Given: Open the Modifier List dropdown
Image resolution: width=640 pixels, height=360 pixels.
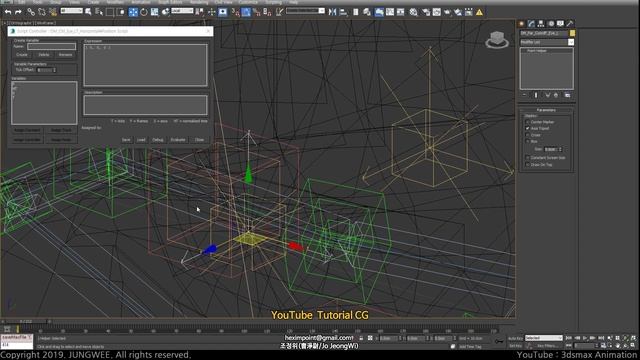Looking at the screenshot, I should coord(547,42).
